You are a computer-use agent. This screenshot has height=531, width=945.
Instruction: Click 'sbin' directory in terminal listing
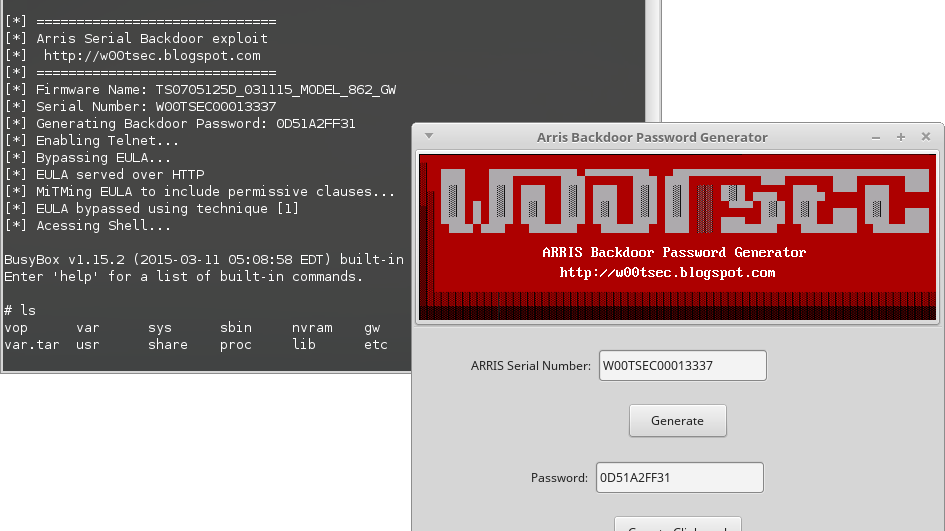click(x=236, y=327)
